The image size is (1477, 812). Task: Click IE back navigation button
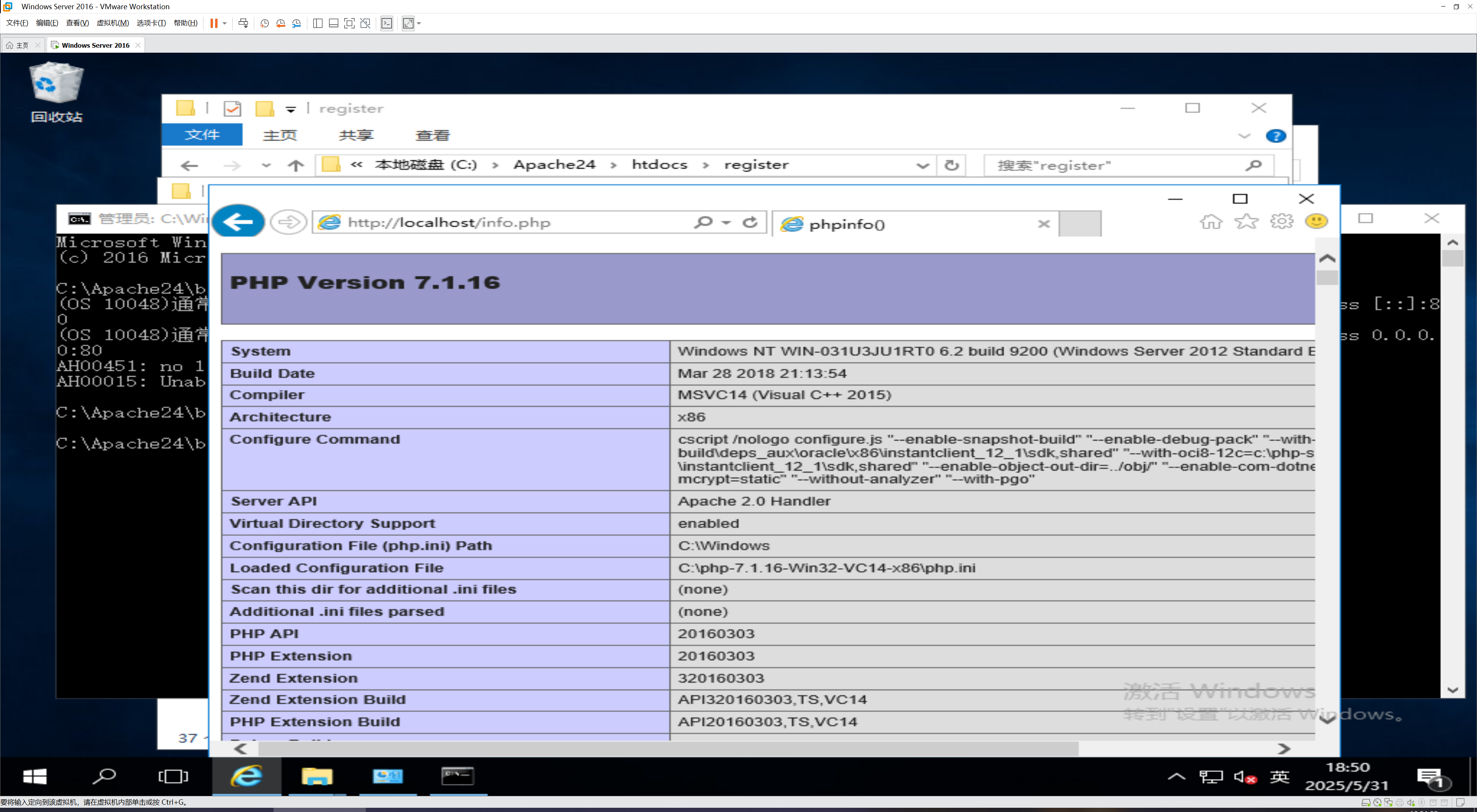pos(238,222)
